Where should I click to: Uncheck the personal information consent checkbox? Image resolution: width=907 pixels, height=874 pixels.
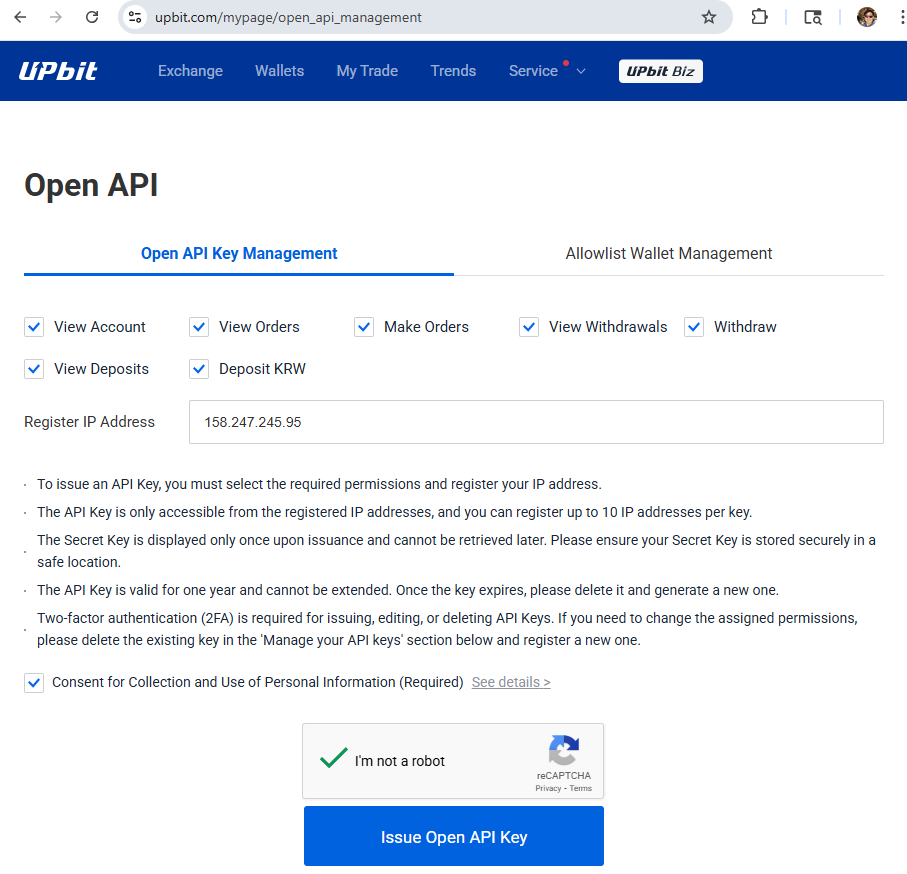tap(34, 682)
